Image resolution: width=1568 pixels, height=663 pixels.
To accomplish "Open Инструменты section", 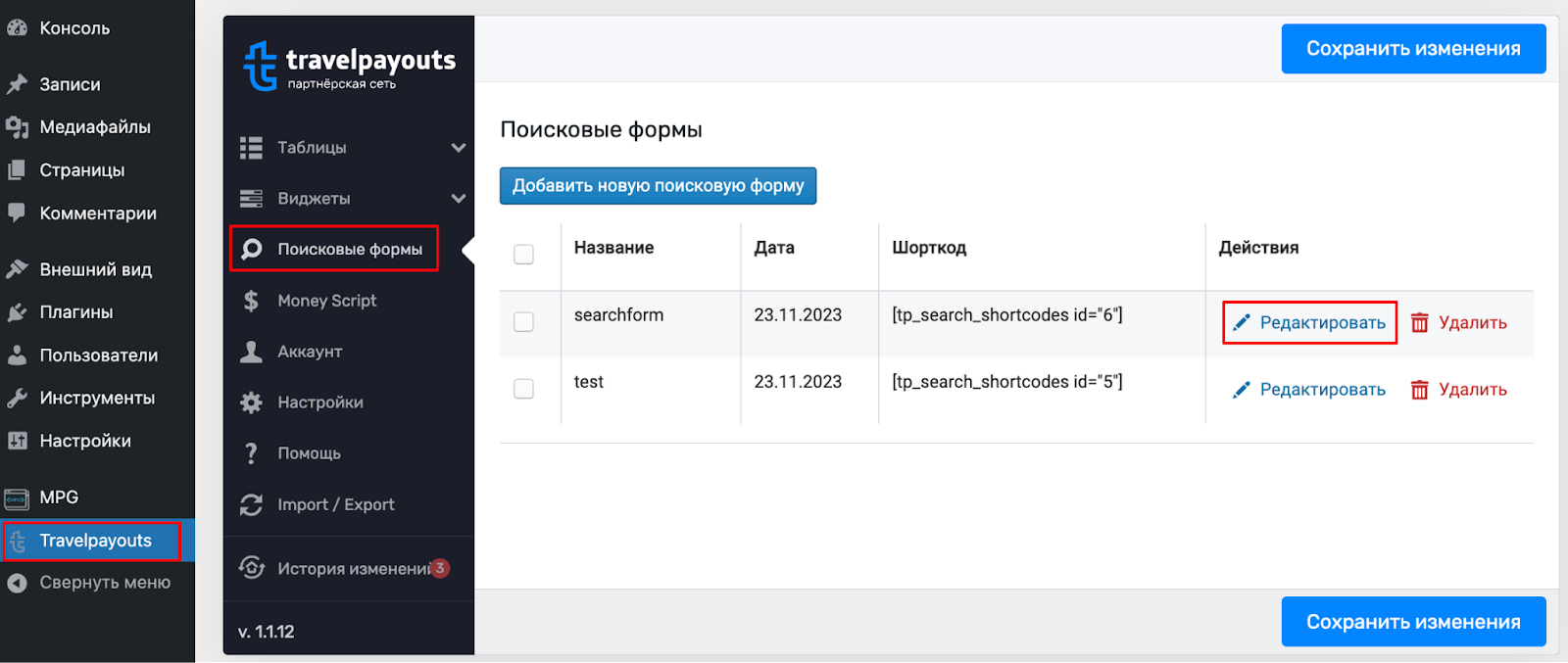I will point(97,399).
